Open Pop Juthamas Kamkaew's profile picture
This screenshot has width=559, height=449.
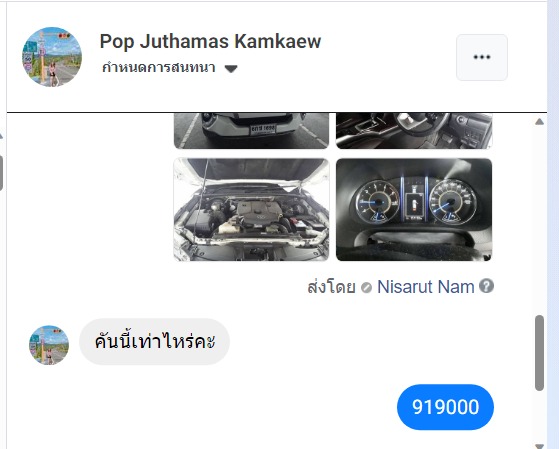[52, 57]
